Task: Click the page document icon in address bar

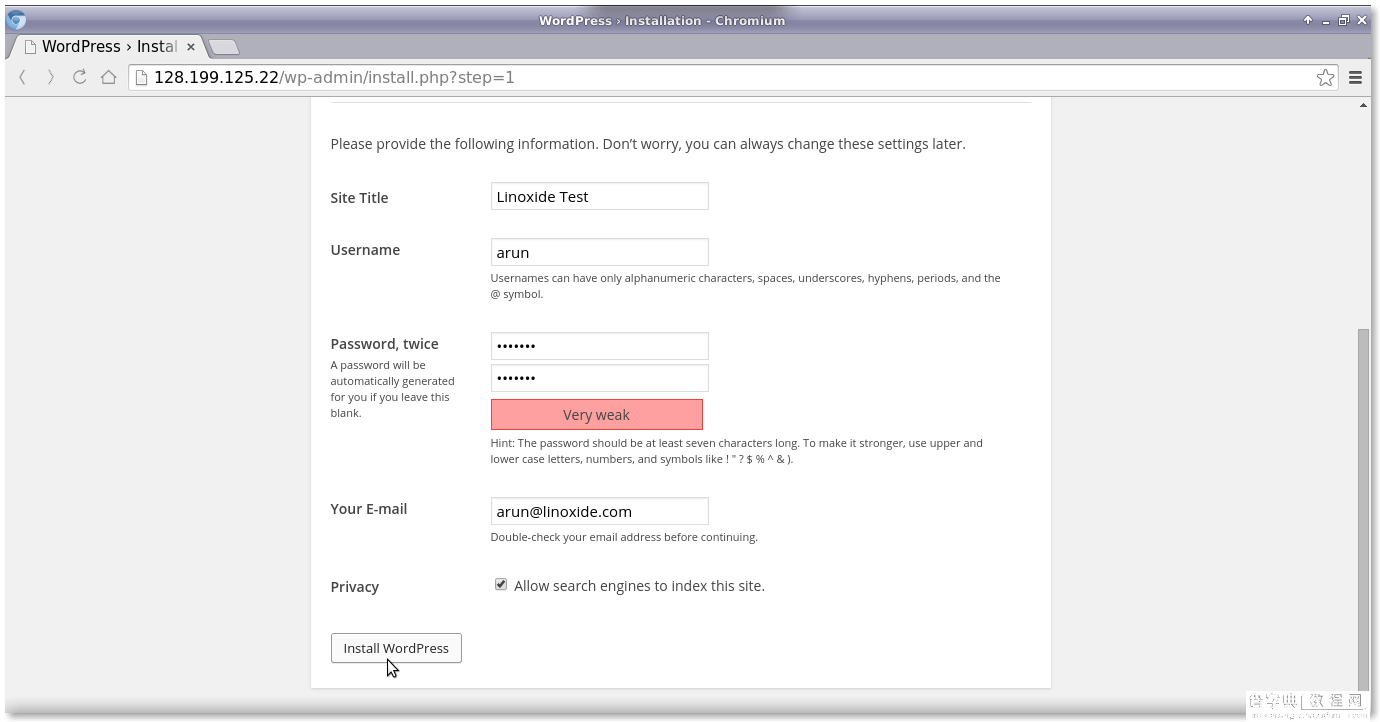Action: pyautogui.click(x=141, y=77)
